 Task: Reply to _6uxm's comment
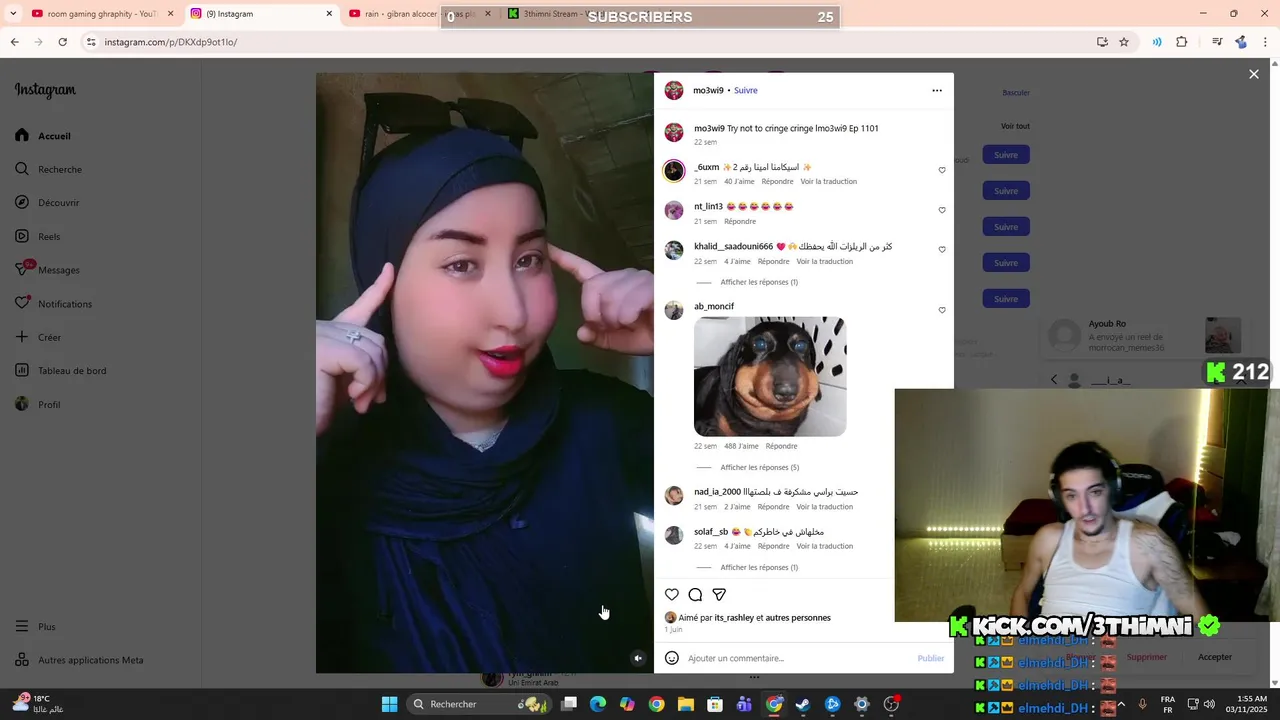pos(777,182)
